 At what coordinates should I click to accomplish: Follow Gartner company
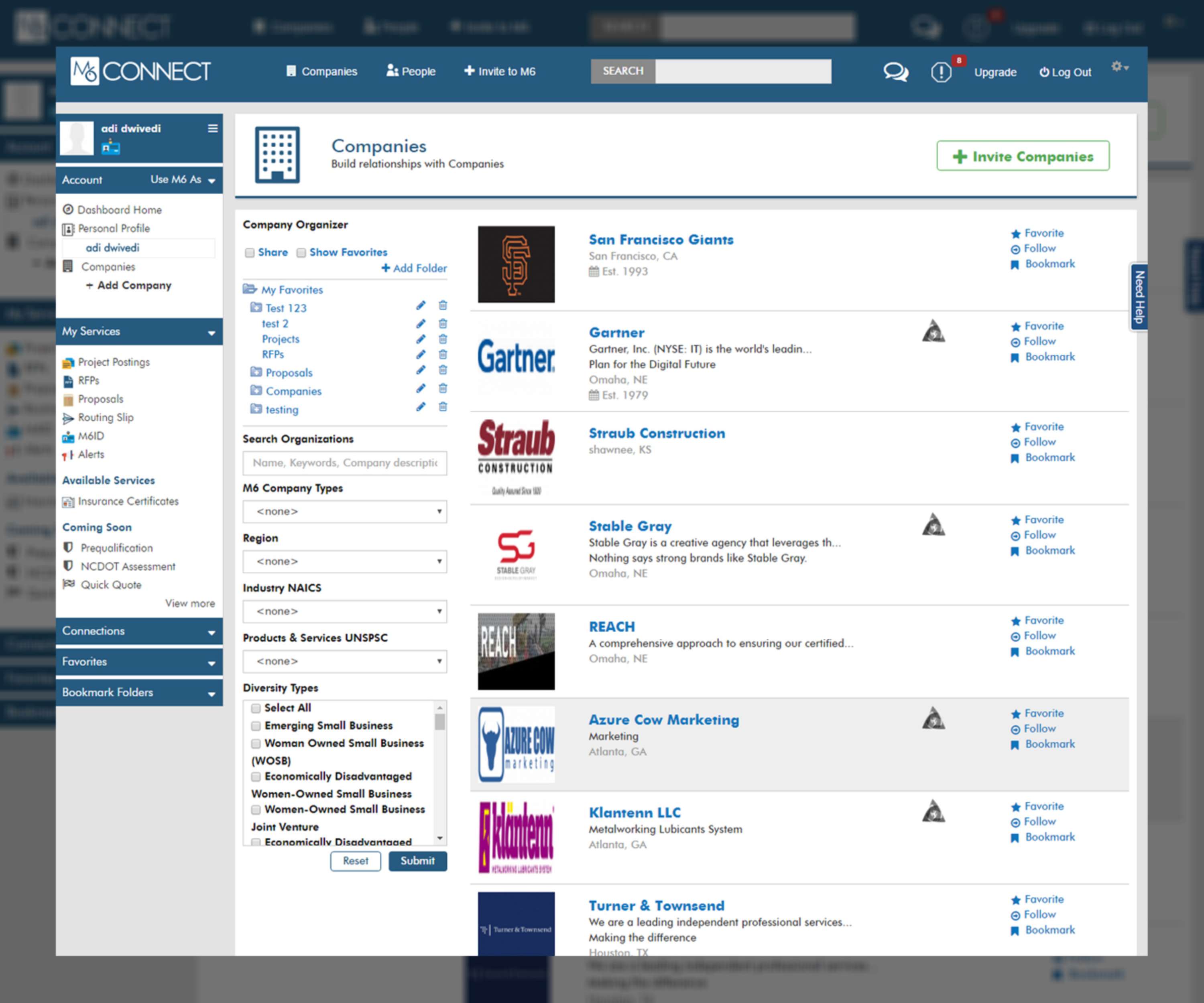pyautogui.click(x=1033, y=341)
